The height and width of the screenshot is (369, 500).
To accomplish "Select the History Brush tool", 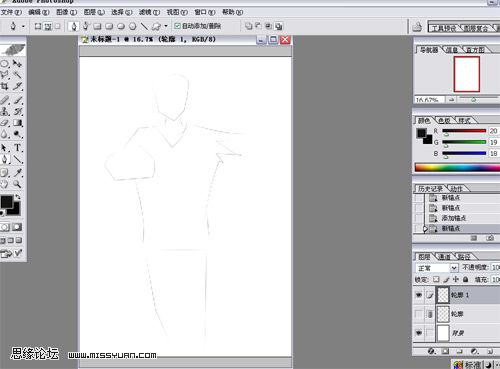I will coord(17,111).
